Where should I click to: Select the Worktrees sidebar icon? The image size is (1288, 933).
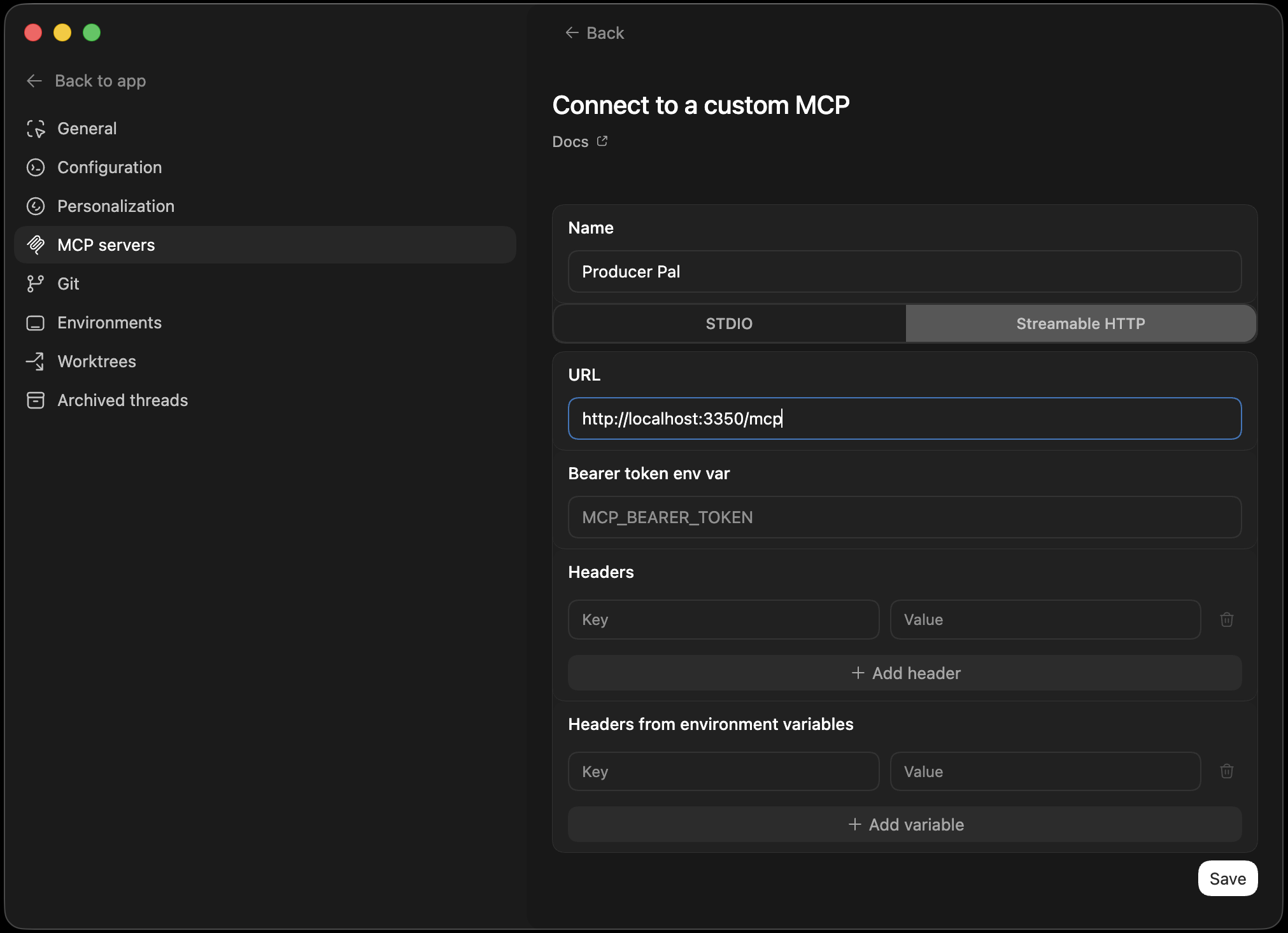click(36, 361)
